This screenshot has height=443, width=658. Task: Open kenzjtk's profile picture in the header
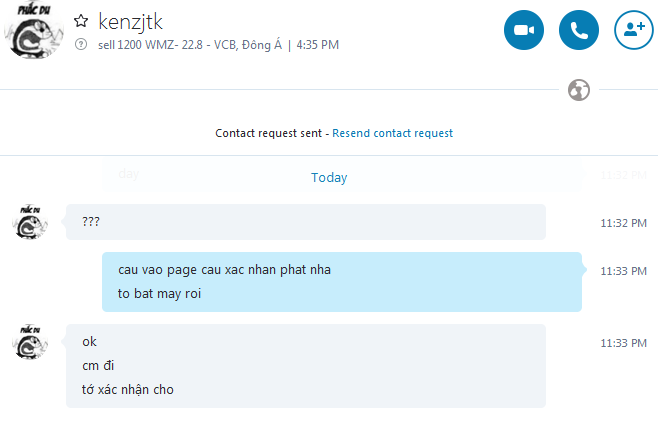tap(35, 30)
